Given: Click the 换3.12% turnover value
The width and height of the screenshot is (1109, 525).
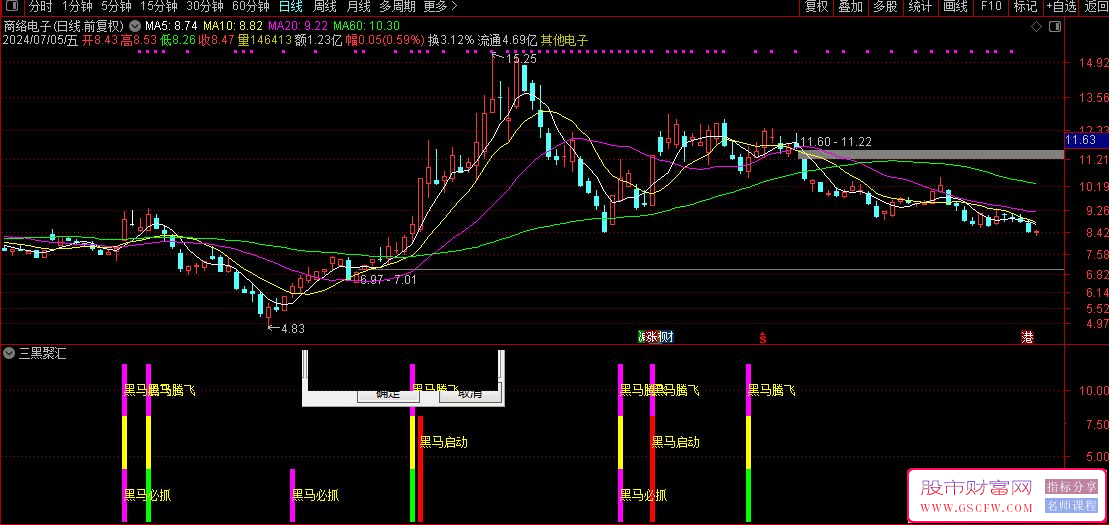Looking at the screenshot, I should pos(451,40).
